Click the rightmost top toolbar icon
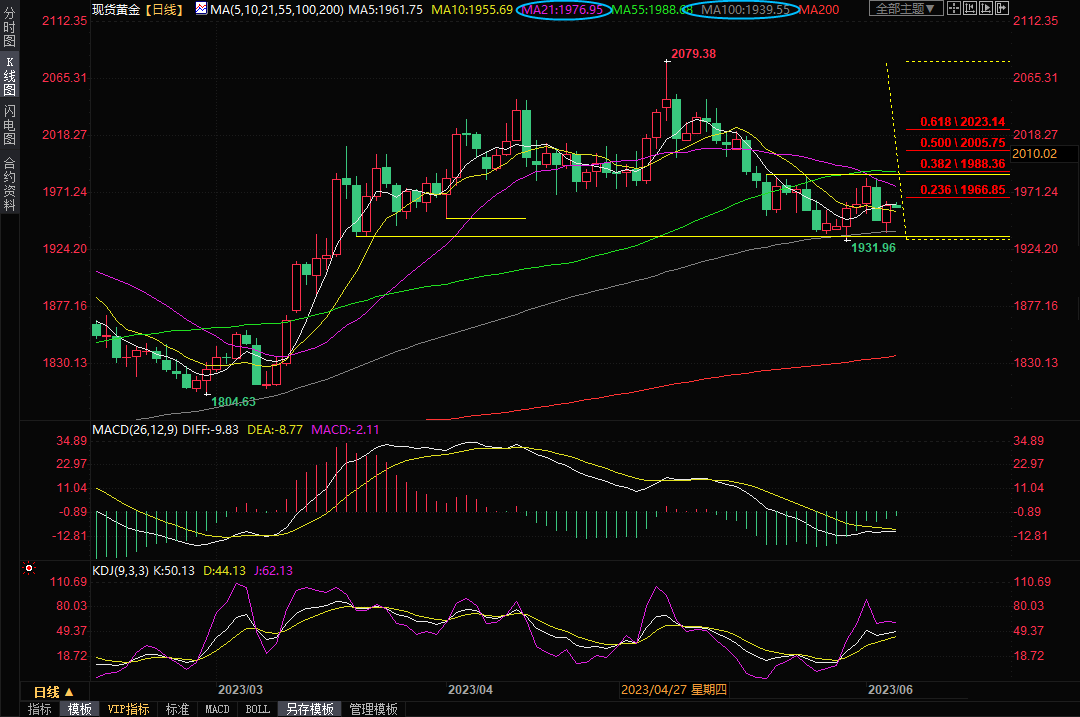The height and width of the screenshot is (717, 1080). pos(1002,9)
